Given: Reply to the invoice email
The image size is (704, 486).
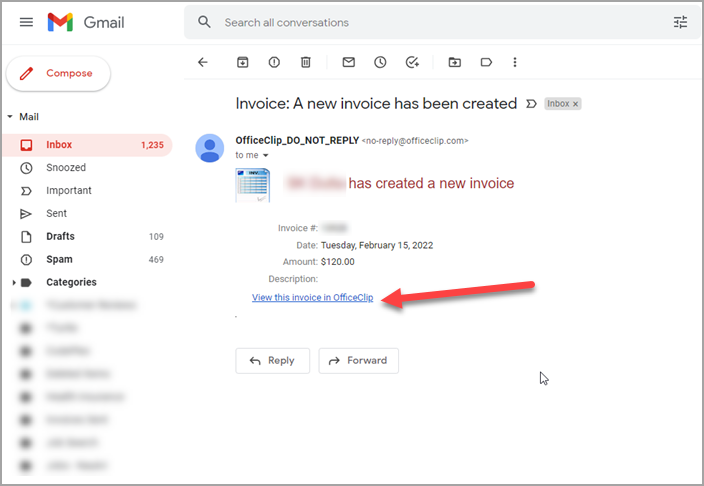Looking at the screenshot, I should point(273,361).
